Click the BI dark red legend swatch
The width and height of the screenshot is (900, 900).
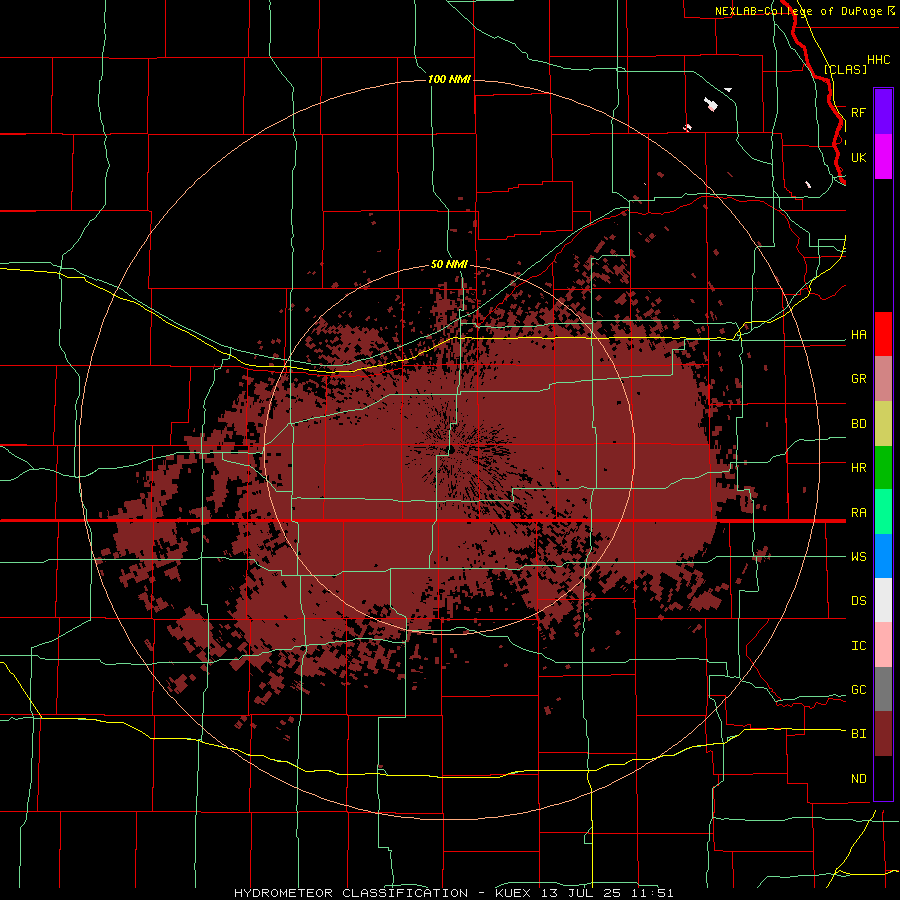click(883, 734)
